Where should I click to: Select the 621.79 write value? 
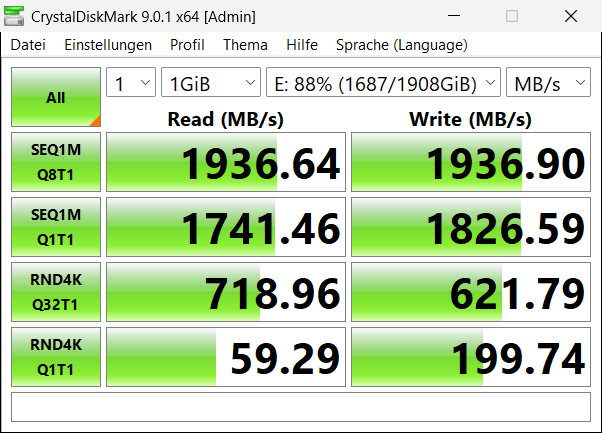point(471,292)
